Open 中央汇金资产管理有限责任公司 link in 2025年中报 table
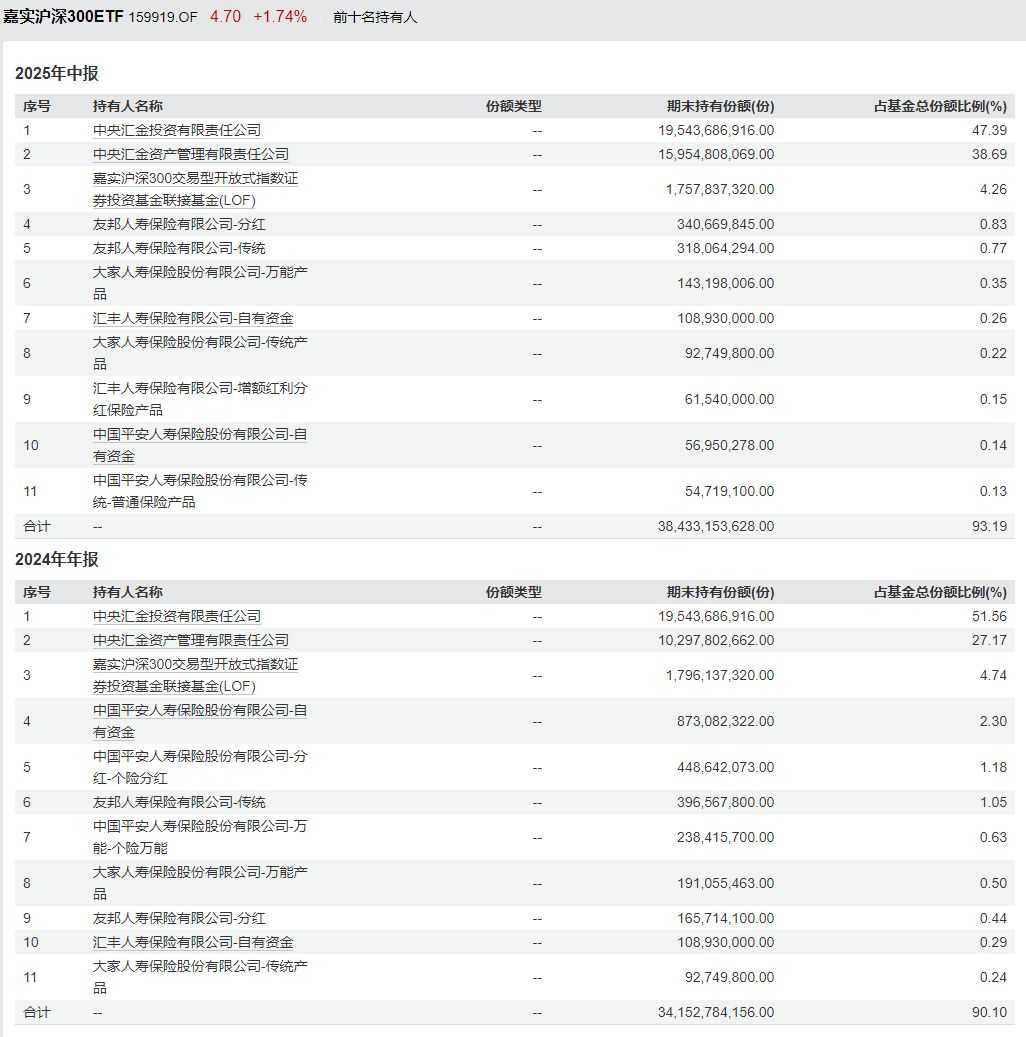The image size is (1026, 1037). (191, 154)
